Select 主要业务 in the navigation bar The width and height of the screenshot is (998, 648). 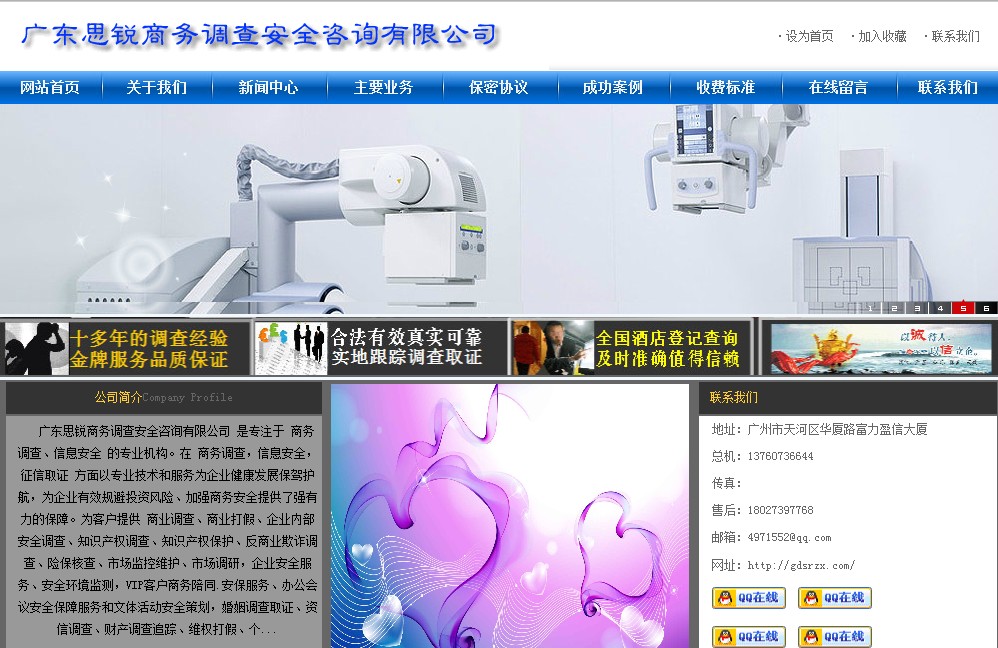[x=383, y=87]
